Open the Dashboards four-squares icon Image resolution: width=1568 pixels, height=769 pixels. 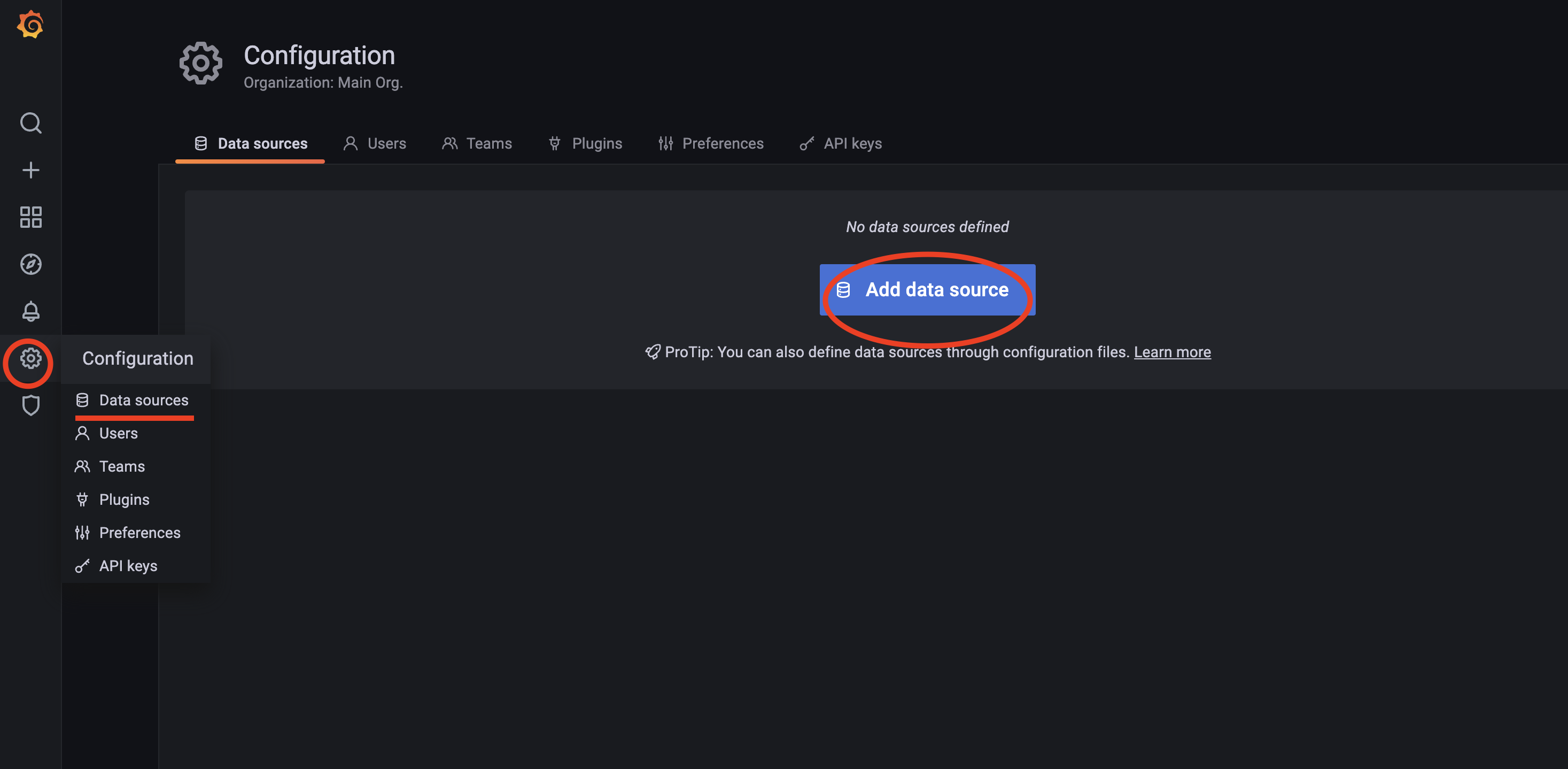(30, 217)
